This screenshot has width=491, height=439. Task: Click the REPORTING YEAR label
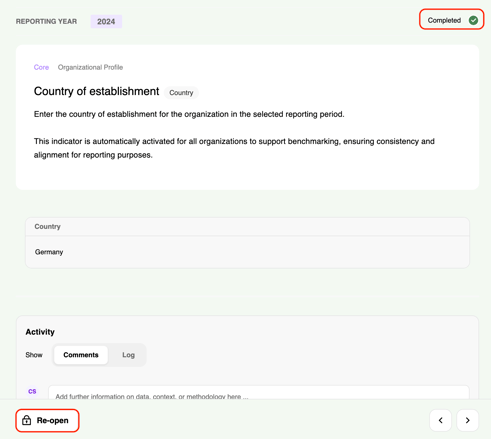[46, 21]
